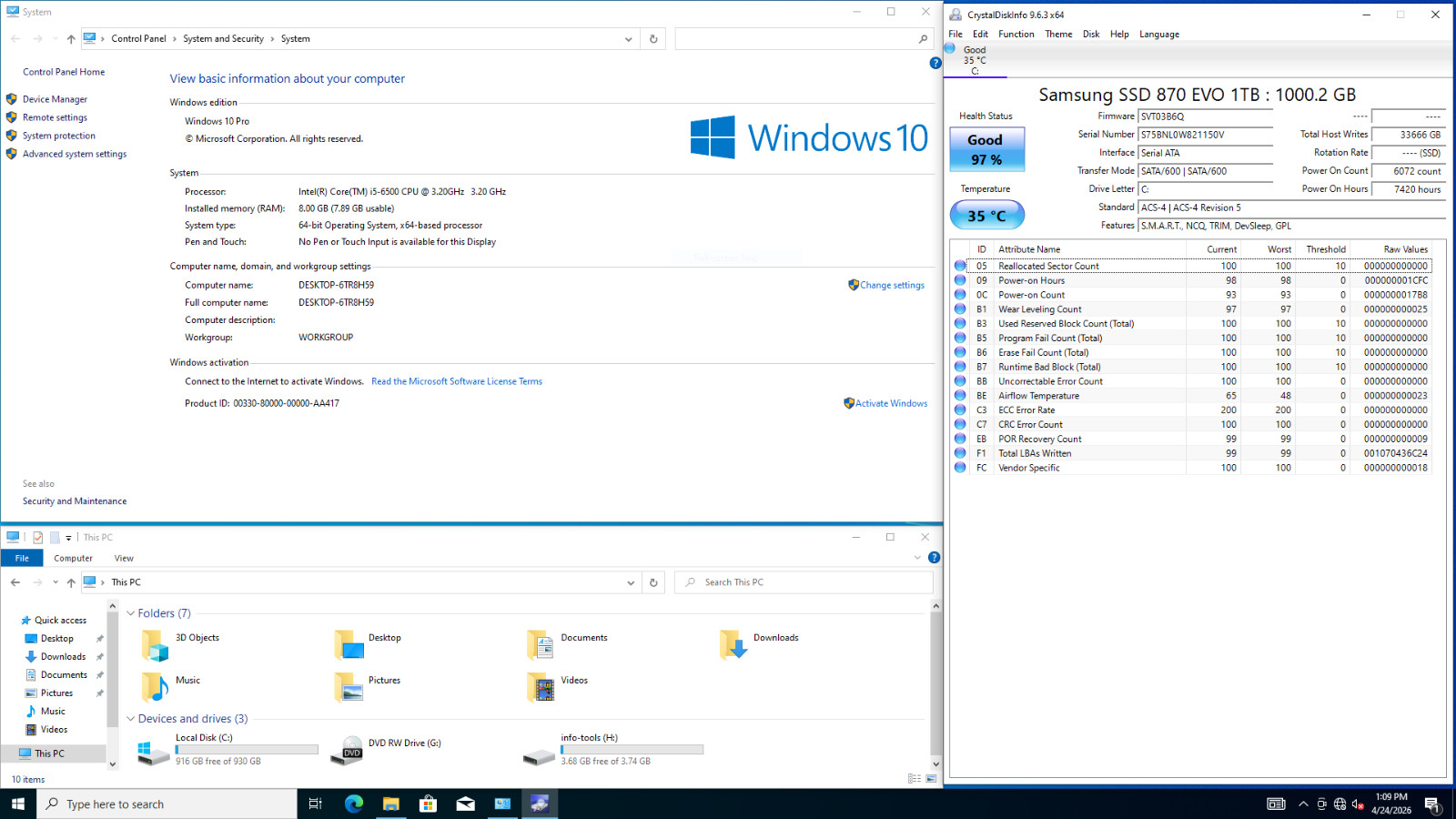Click the Raw Values column header
1456x819 pixels.
click(x=1390, y=249)
